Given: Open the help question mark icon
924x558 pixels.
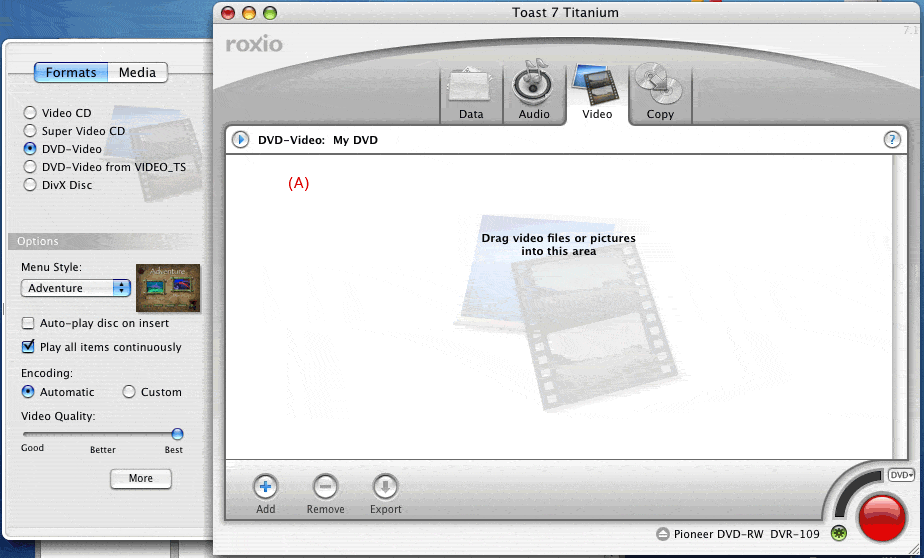Looking at the screenshot, I should click(892, 140).
